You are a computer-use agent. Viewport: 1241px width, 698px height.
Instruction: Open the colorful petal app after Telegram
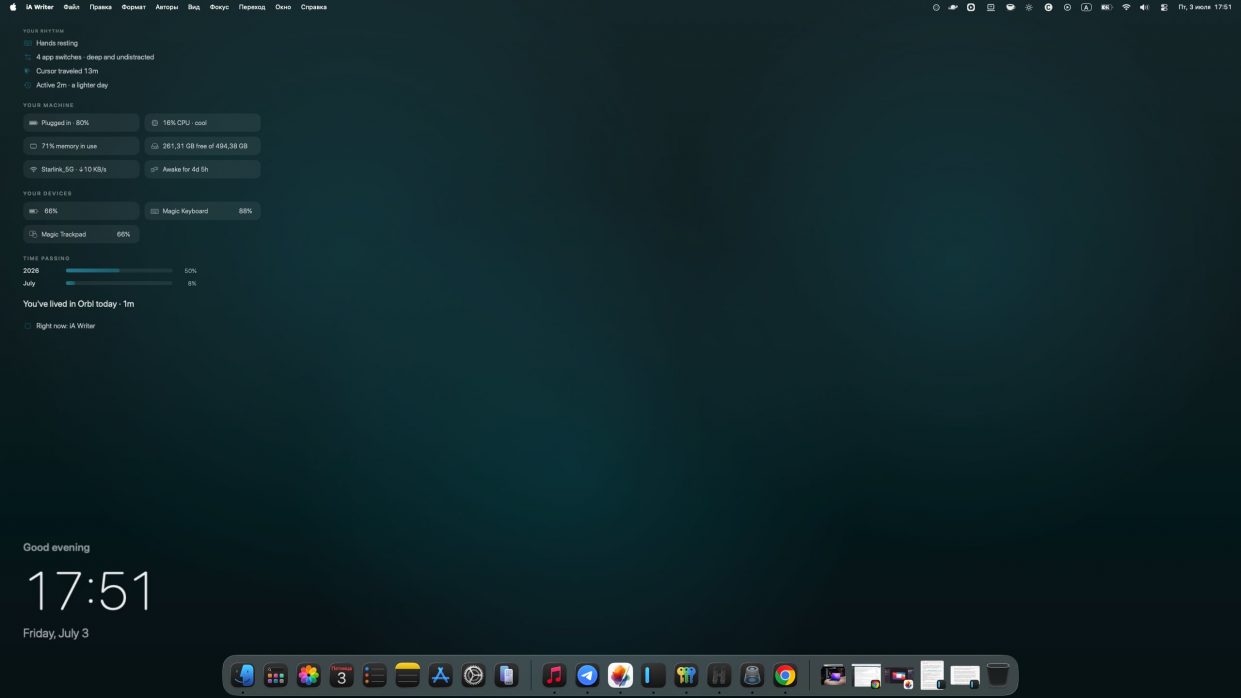tap(620, 676)
